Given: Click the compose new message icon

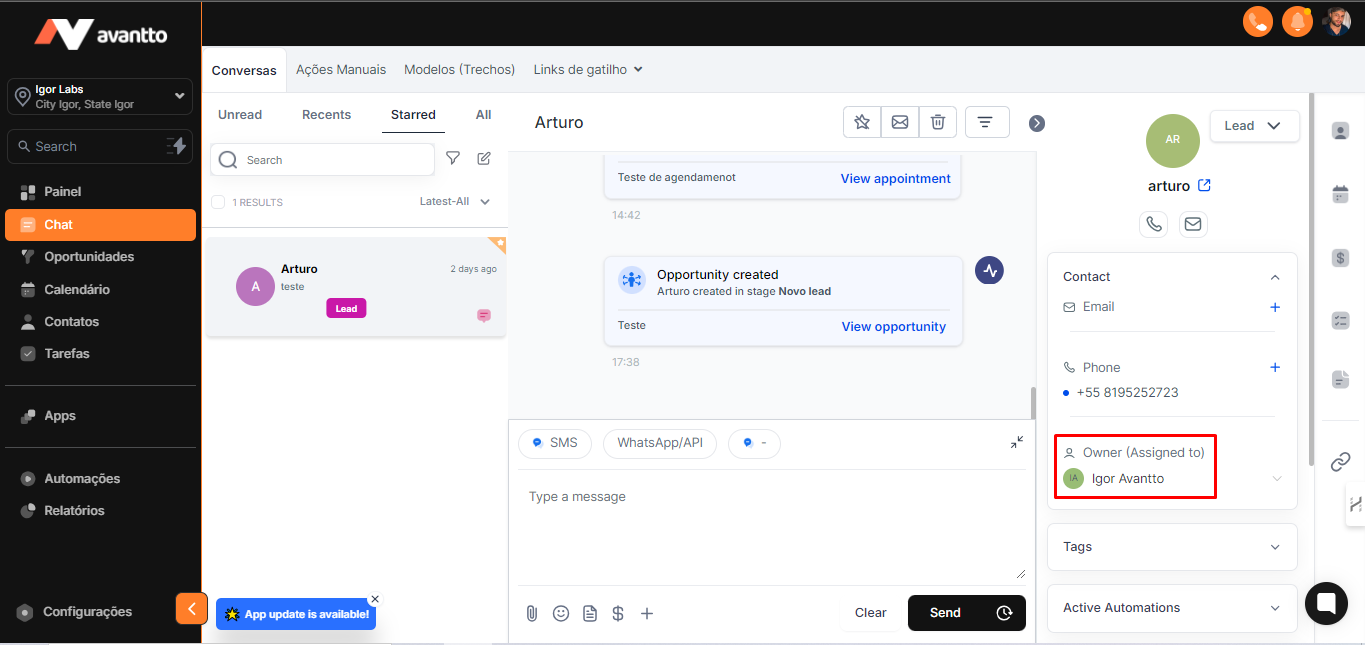Looking at the screenshot, I should [484, 159].
